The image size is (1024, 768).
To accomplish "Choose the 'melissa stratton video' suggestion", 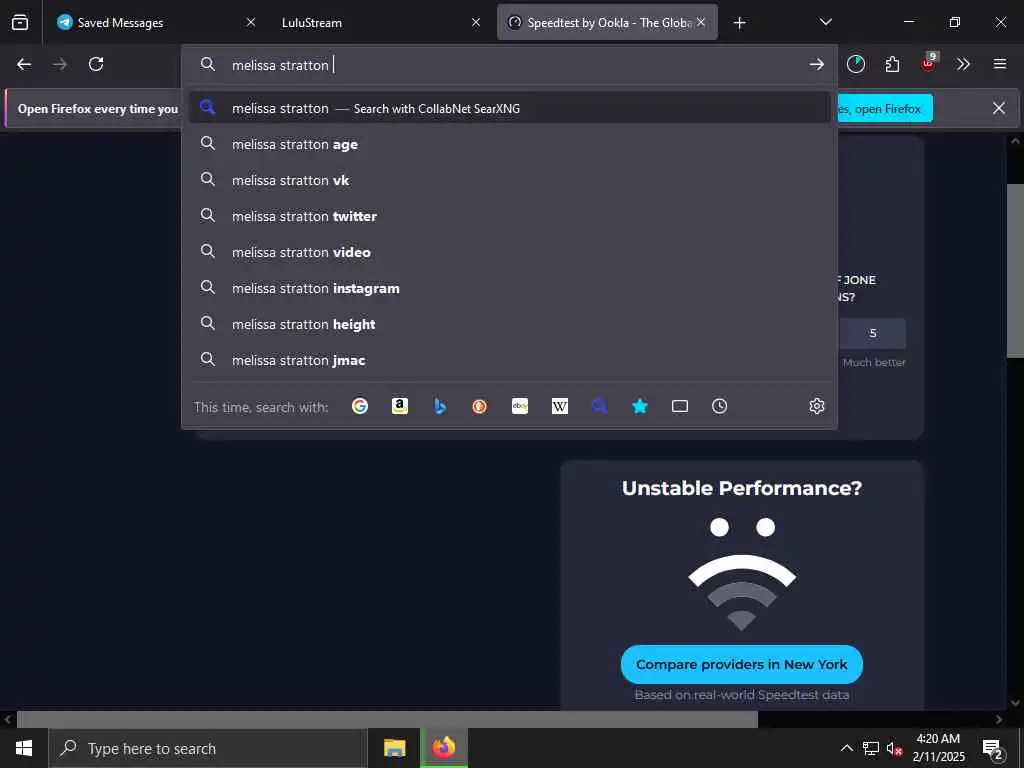I will 509,252.
